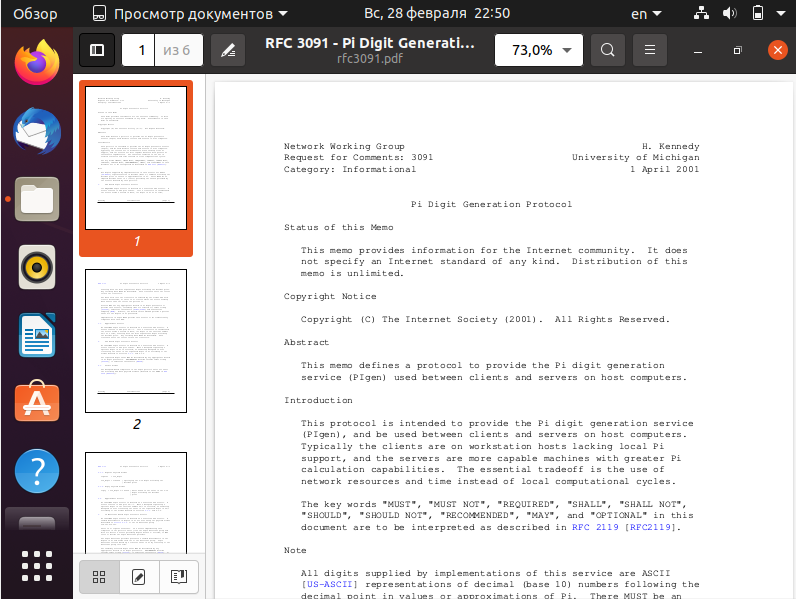Open the Просмотр документов app menu
Image resolution: width=796 pixels, height=599 pixels.
click(190, 14)
